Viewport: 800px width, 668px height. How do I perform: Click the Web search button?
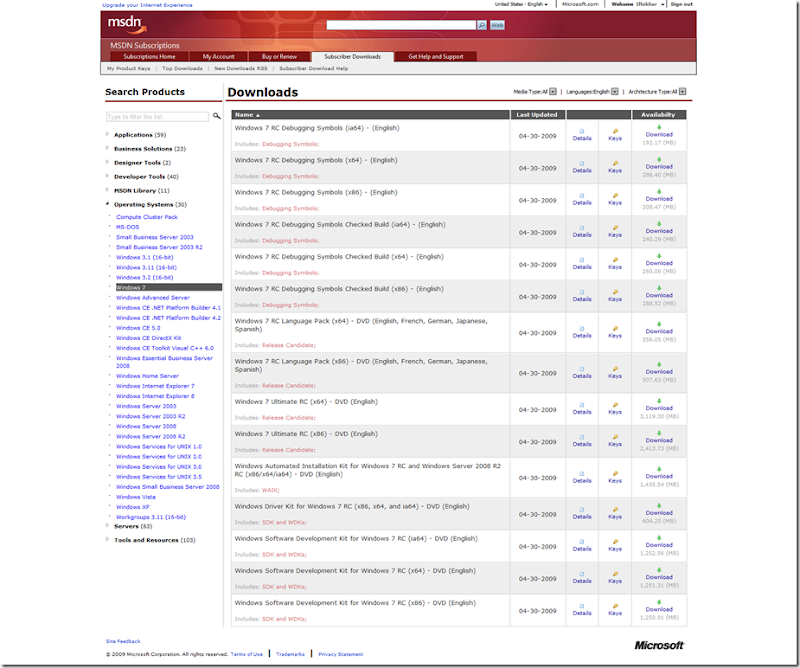497,25
